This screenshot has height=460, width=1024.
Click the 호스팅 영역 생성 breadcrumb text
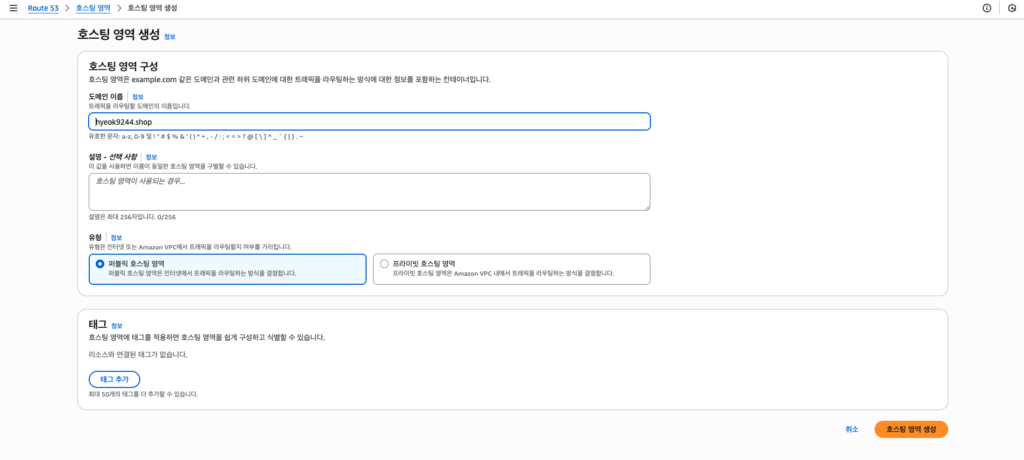coord(153,8)
